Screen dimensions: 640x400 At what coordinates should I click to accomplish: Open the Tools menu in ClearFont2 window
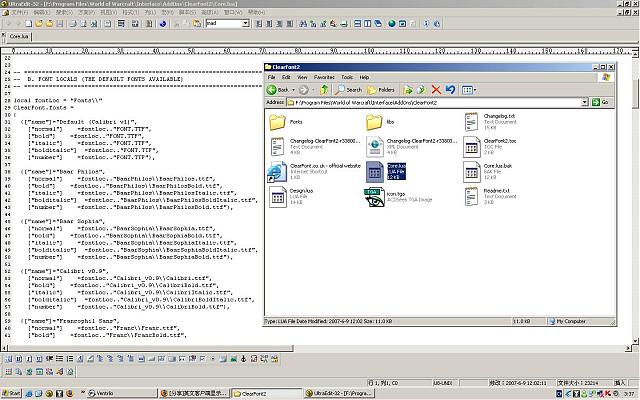[x=347, y=77]
